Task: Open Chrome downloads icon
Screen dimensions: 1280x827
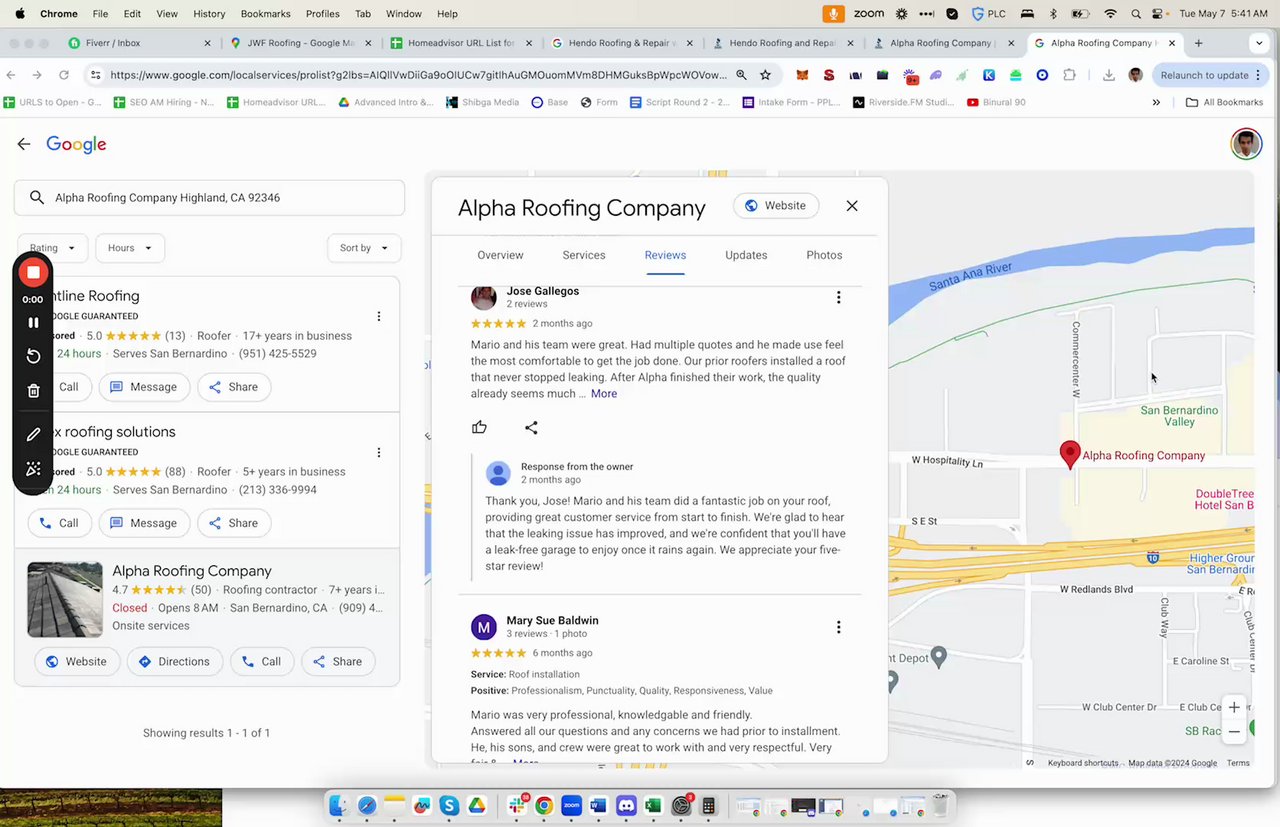Action: coord(1109,75)
